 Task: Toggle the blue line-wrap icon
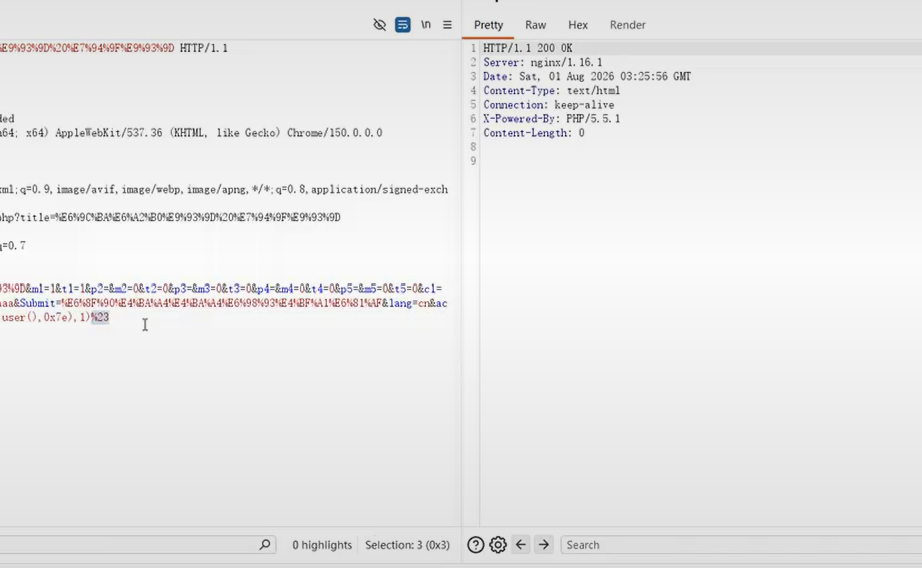pos(403,25)
